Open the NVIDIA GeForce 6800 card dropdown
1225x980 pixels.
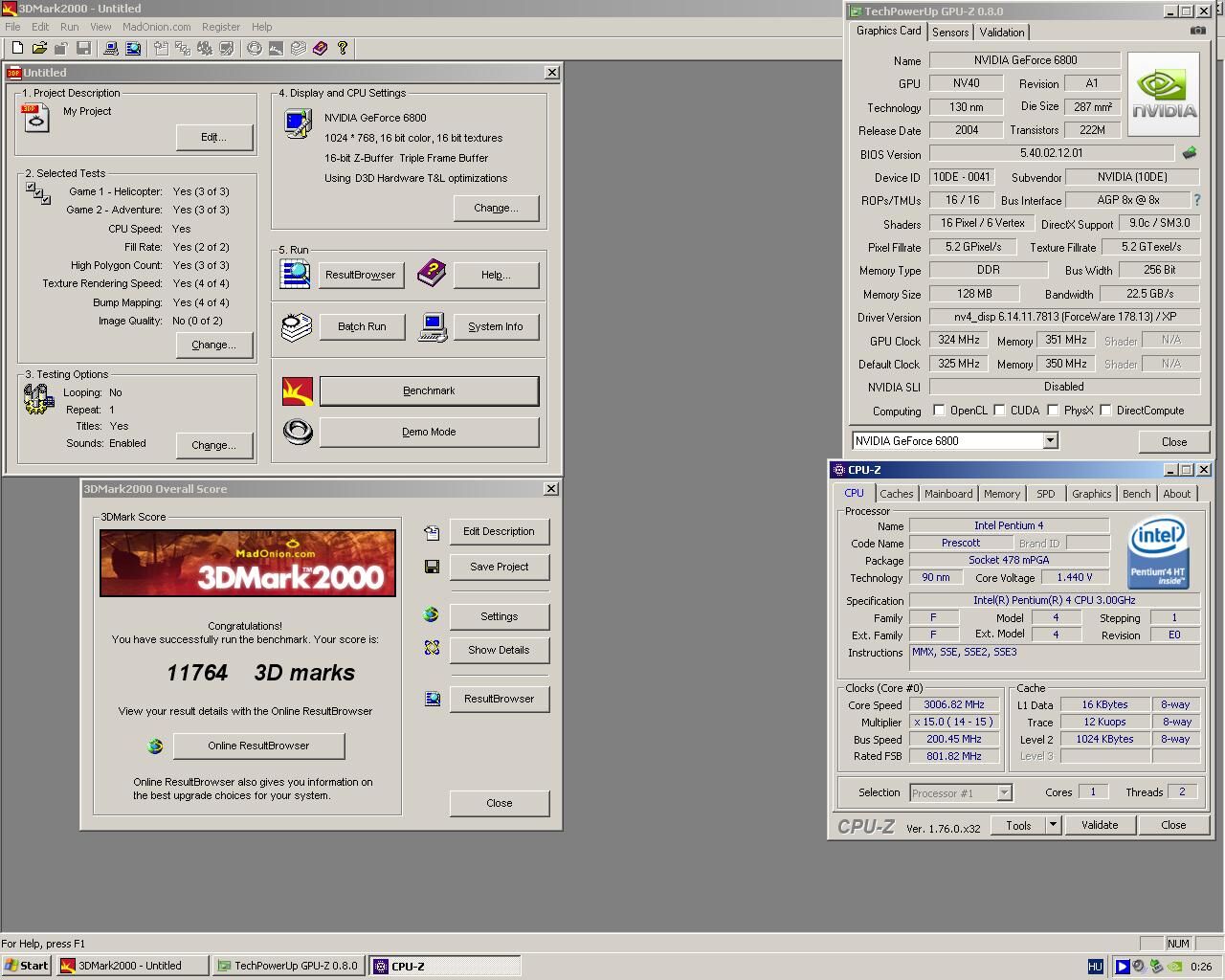click(x=1050, y=440)
